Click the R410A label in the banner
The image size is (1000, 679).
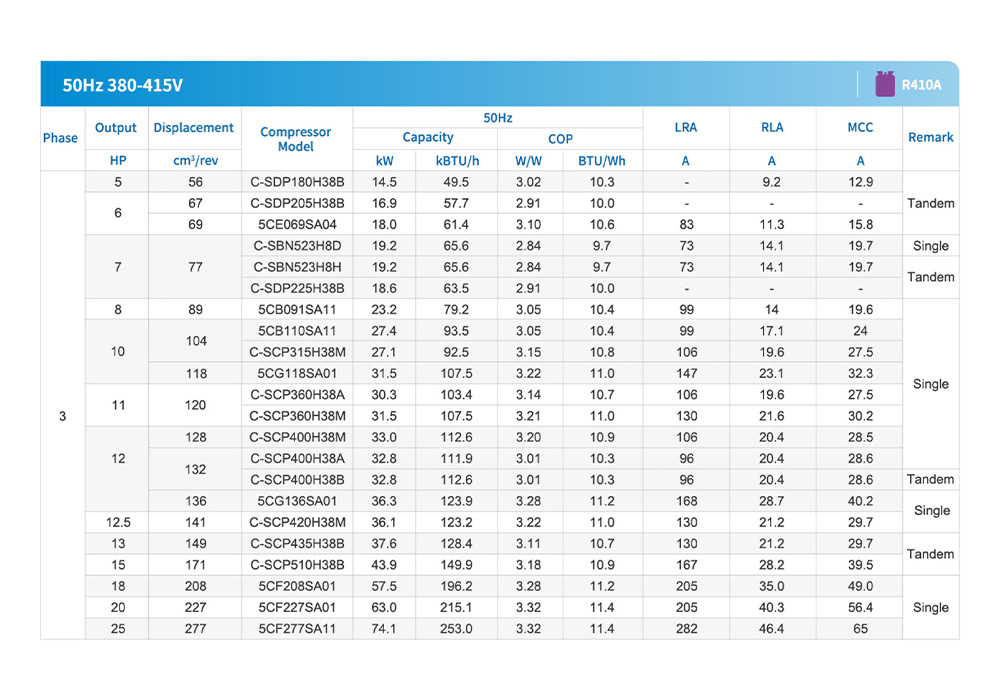[x=921, y=85]
